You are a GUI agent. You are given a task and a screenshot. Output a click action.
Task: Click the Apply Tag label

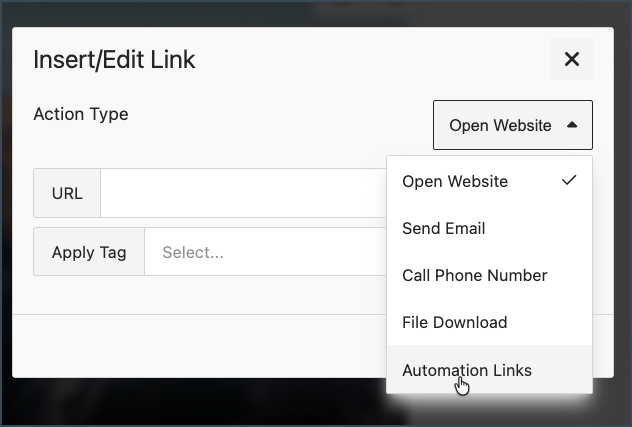(89, 252)
